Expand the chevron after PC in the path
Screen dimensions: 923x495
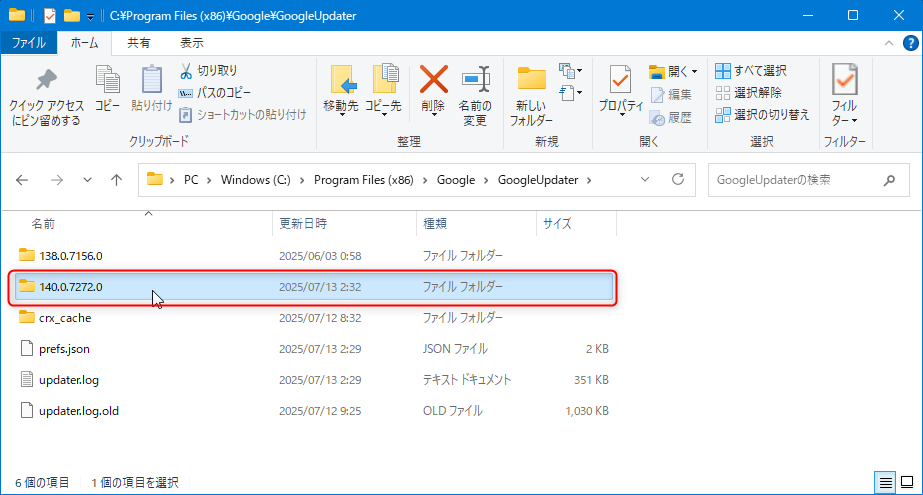coord(208,180)
